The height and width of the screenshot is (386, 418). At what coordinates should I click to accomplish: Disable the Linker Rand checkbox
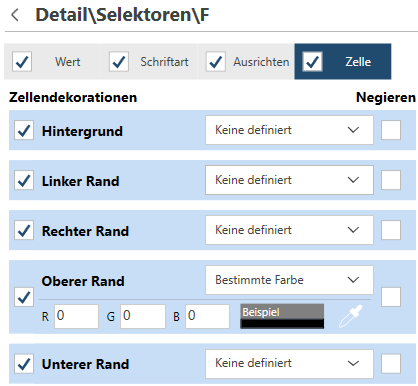click(24, 180)
